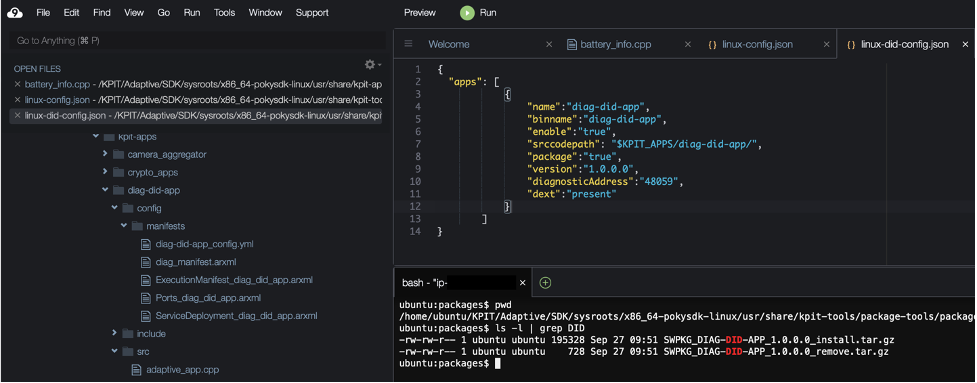This screenshot has height=383, width=977.
Task: Focus the Go to Anything search field
Action: point(198,40)
